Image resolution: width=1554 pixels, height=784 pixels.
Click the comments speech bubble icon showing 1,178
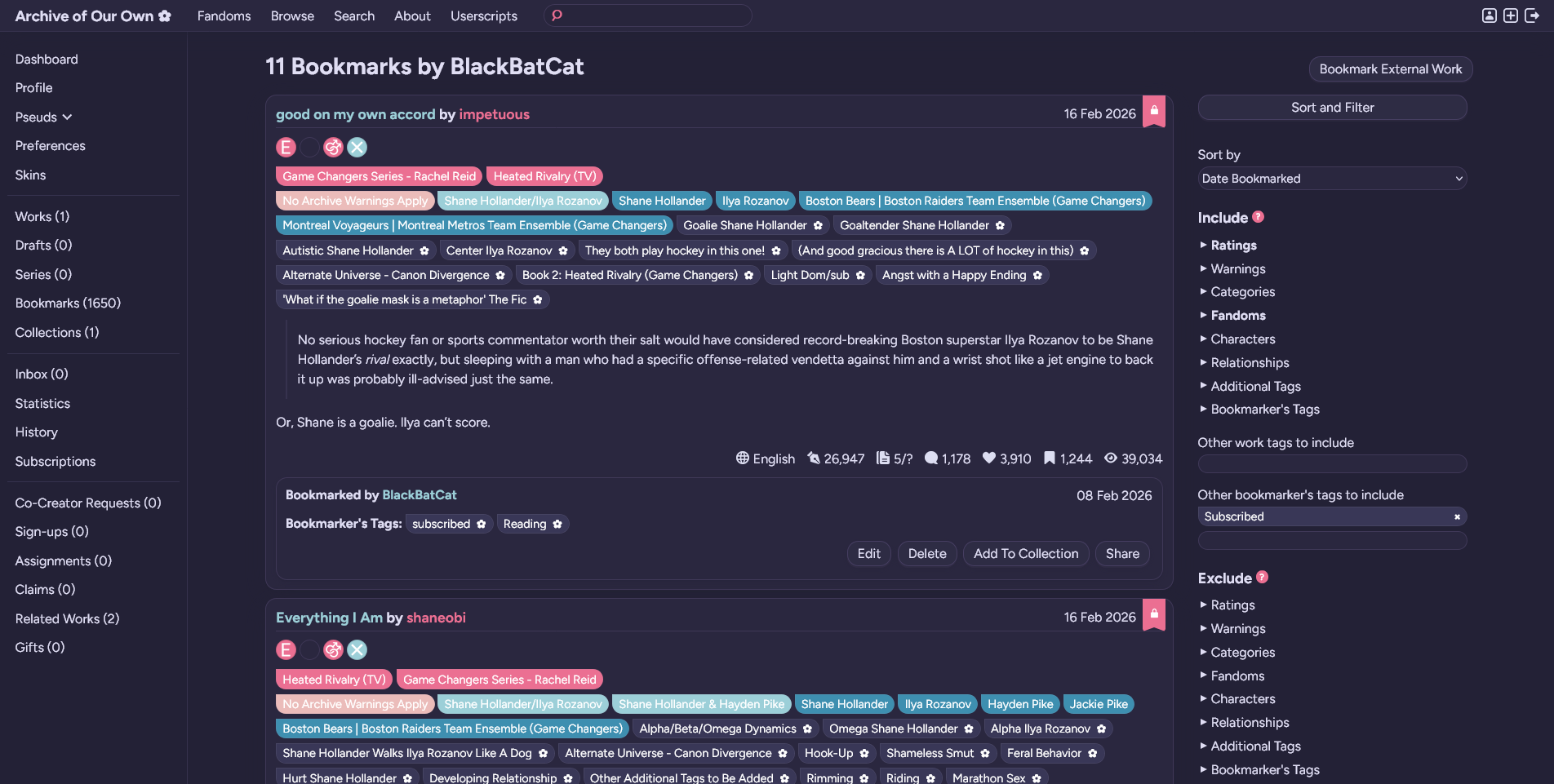click(930, 458)
